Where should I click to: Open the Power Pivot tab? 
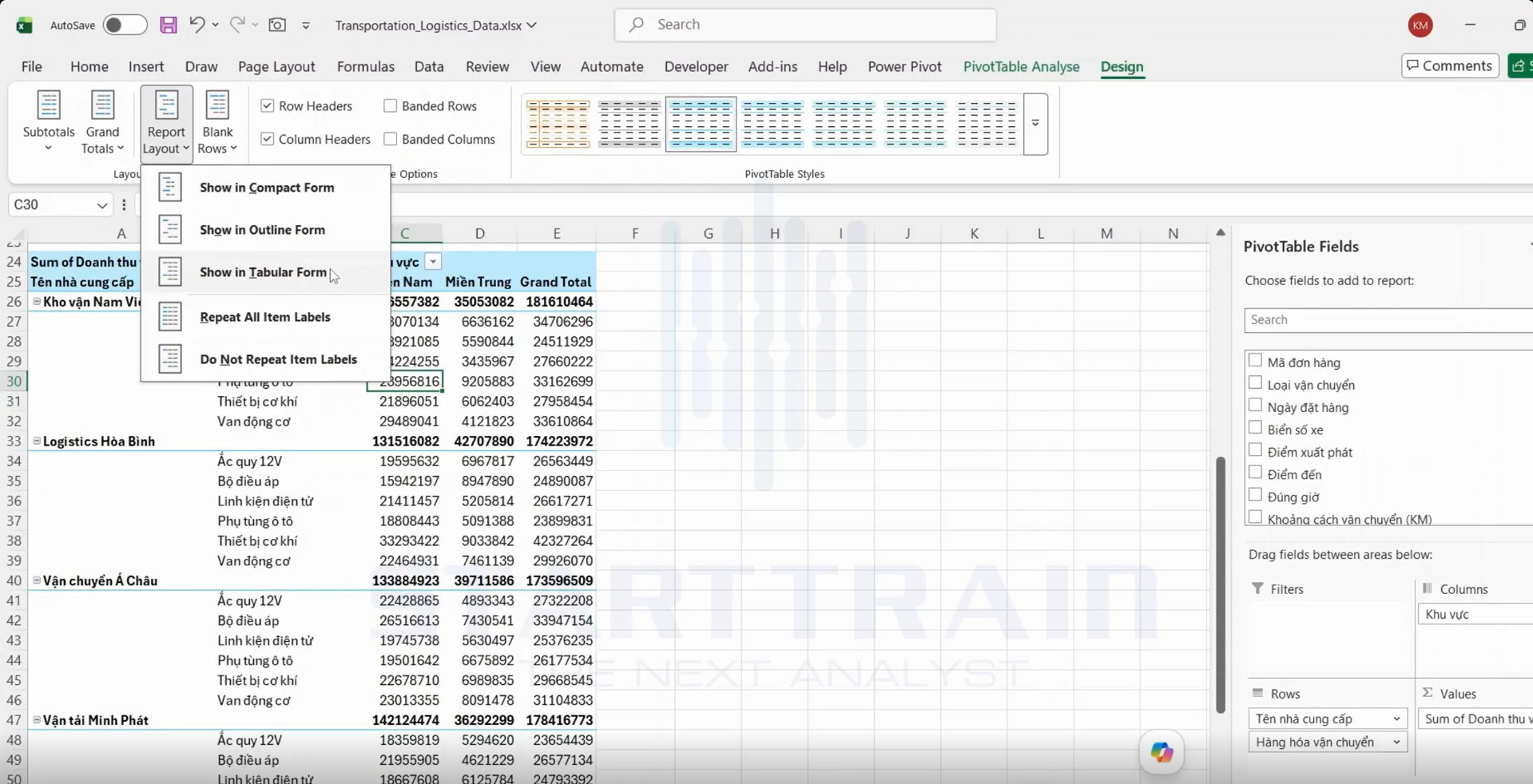pos(904,66)
